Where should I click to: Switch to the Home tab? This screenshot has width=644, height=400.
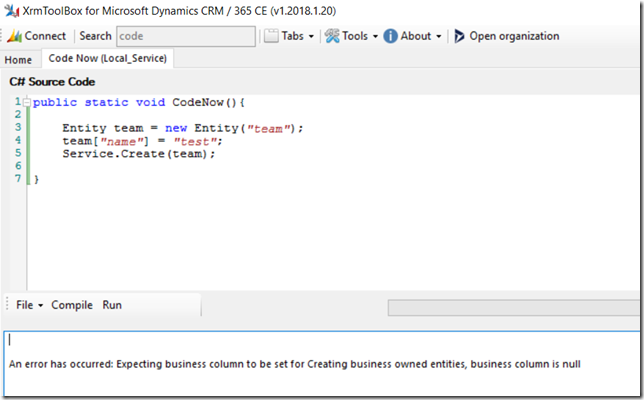(18, 60)
